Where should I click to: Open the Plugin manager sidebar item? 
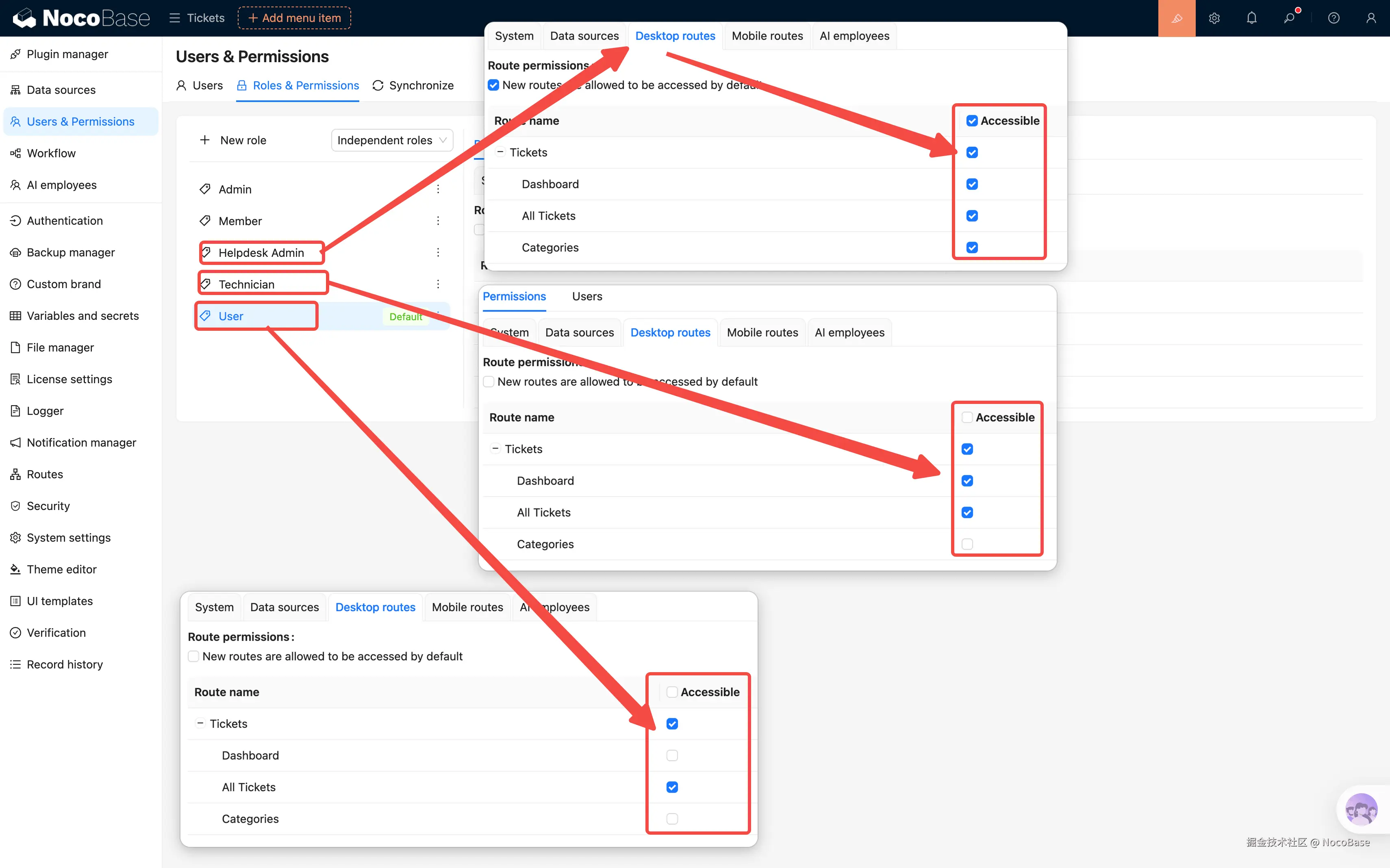pos(67,54)
